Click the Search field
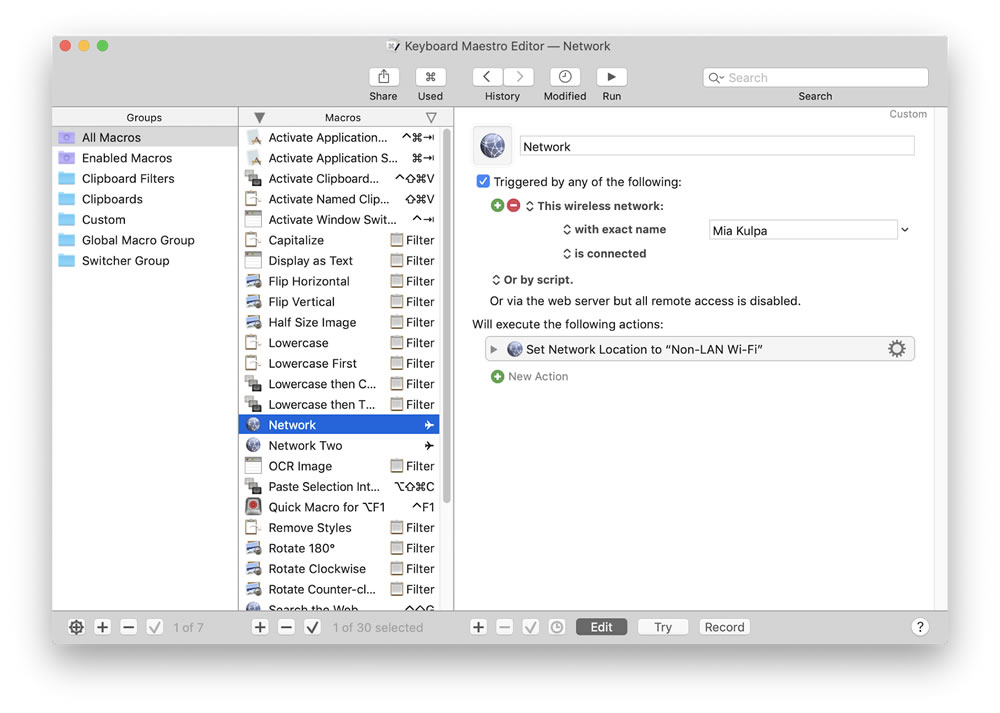Image resolution: width=1000 pixels, height=713 pixels. (x=815, y=78)
